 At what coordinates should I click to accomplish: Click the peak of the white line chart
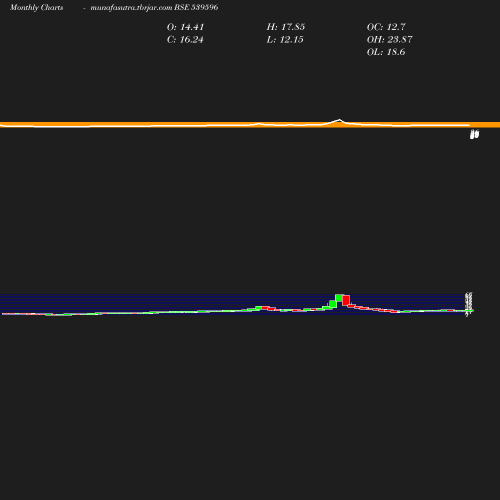coord(339,120)
